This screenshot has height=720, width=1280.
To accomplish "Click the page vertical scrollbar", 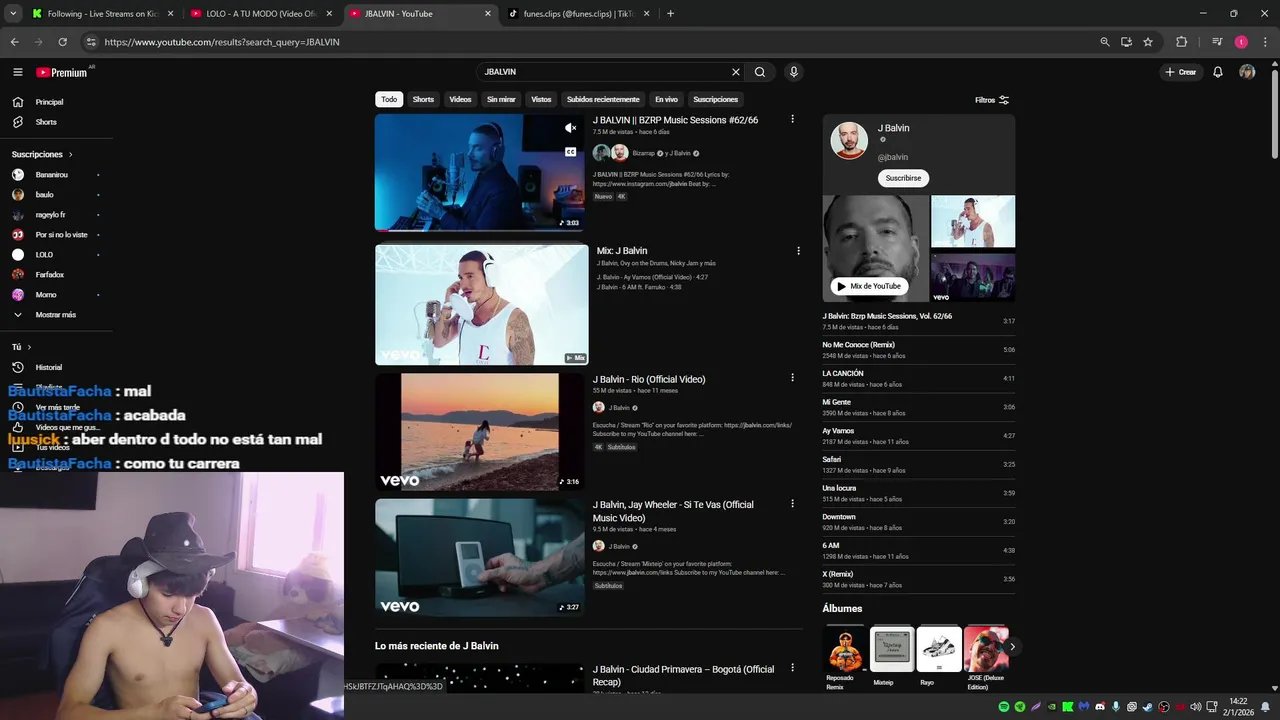I will tap(1274, 115).
